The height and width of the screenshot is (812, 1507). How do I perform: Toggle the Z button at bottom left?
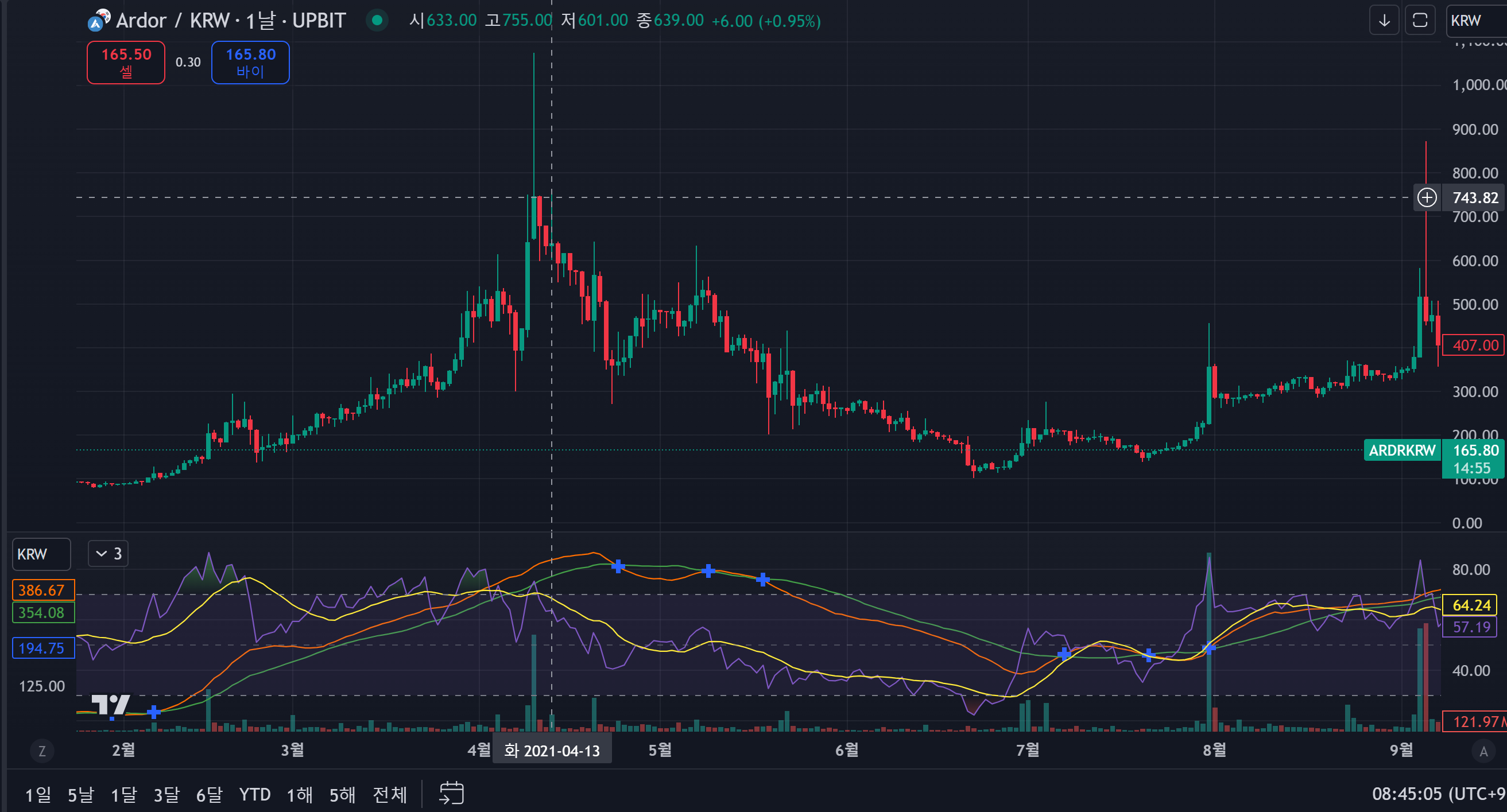tap(41, 751)
